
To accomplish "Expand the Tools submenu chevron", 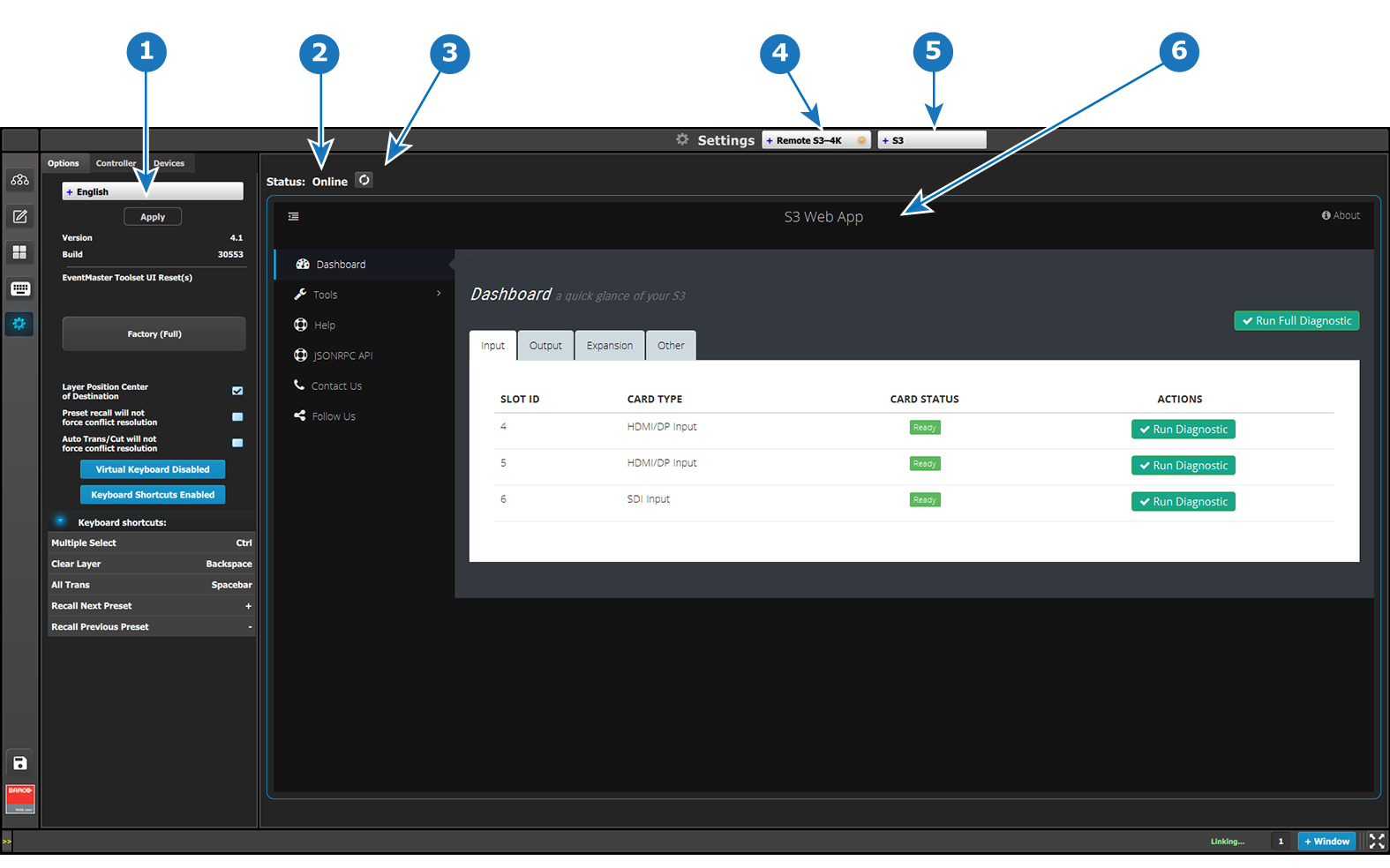I will (439, 293).
